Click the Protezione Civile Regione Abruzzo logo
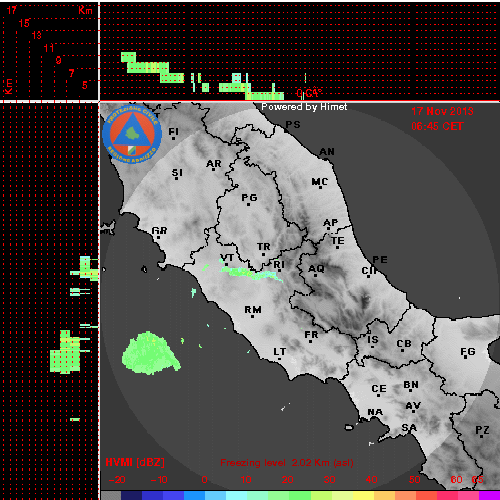 132,135
